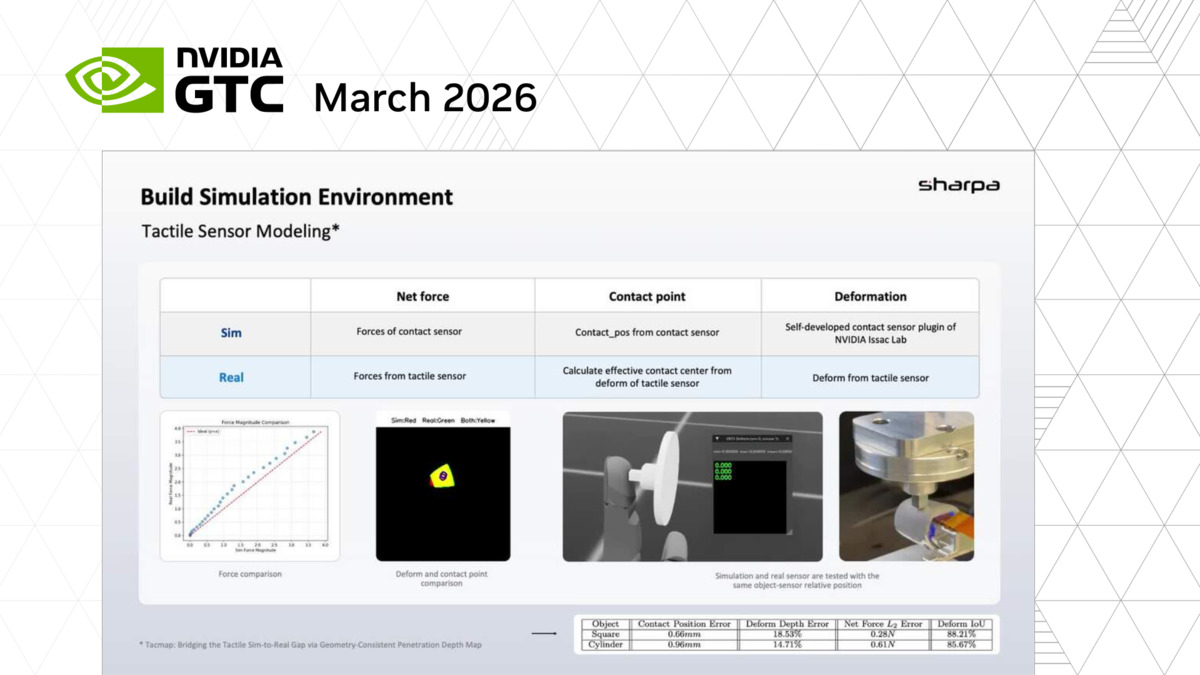Select the "Build Simulation Environment" heading
The width and height of the screenshot is (1200, 675).
pos(297,197)
